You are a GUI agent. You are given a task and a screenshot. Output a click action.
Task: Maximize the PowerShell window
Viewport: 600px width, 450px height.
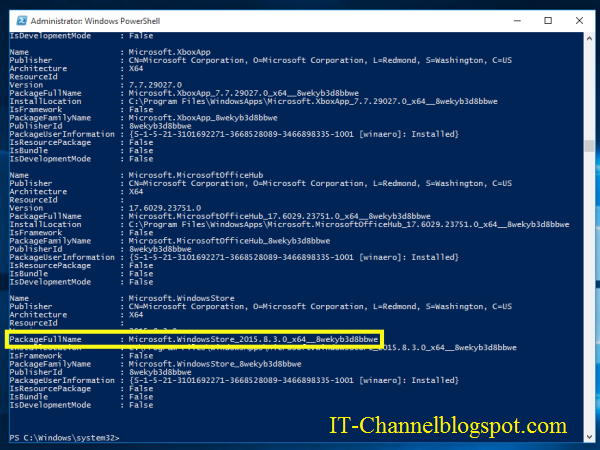[x=548, y=21]
